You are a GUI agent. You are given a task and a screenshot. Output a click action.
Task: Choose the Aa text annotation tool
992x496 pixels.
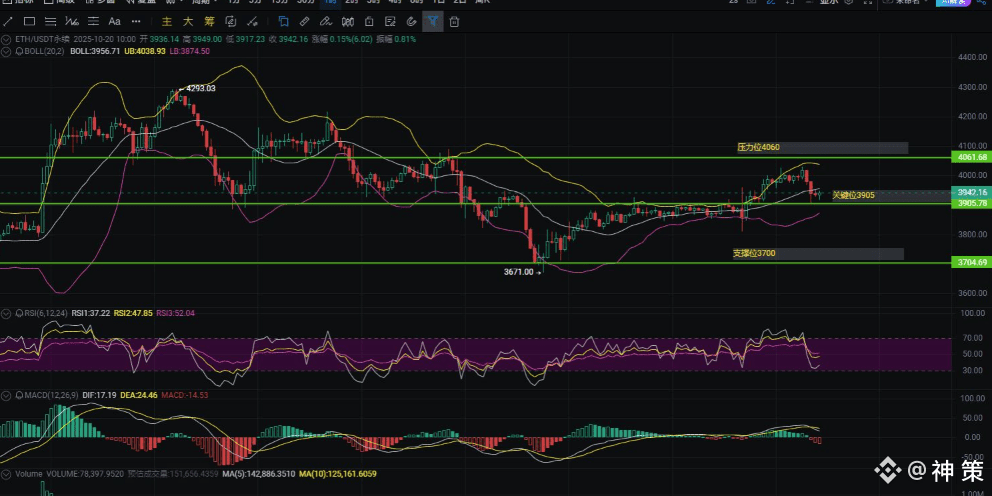pyautogui.click(x=114, y=21)
